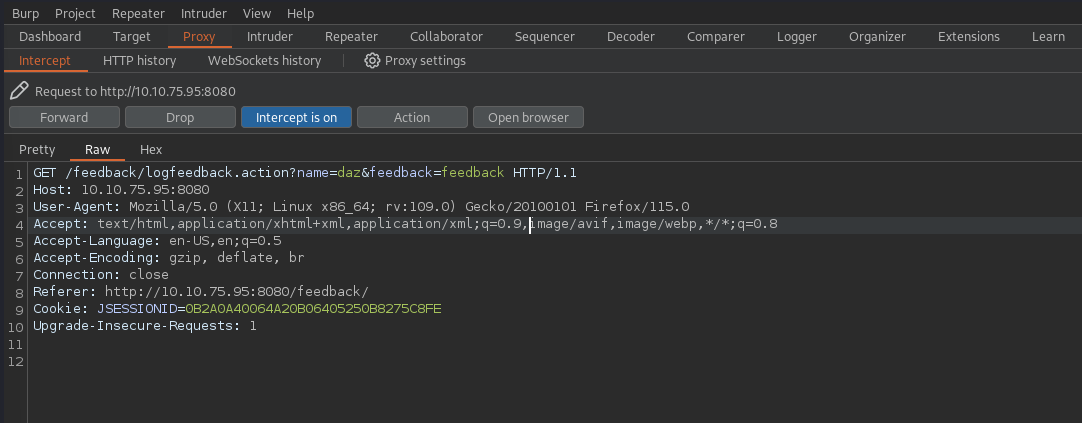Forward the intercepted request
Screen dimensions: 1082x423
tap(64, 117)
